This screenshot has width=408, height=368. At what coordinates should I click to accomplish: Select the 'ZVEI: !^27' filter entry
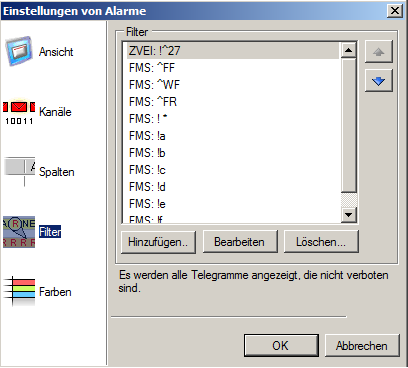coord(233,51)
